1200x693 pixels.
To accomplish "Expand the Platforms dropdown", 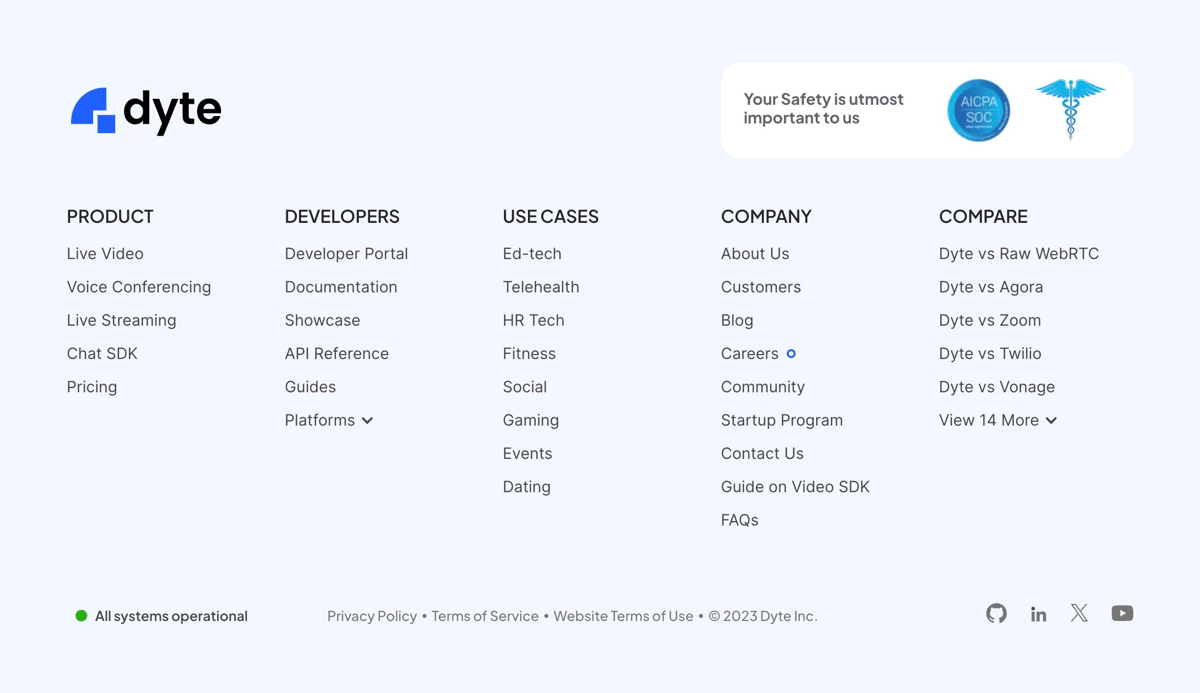I will (329, 420).
